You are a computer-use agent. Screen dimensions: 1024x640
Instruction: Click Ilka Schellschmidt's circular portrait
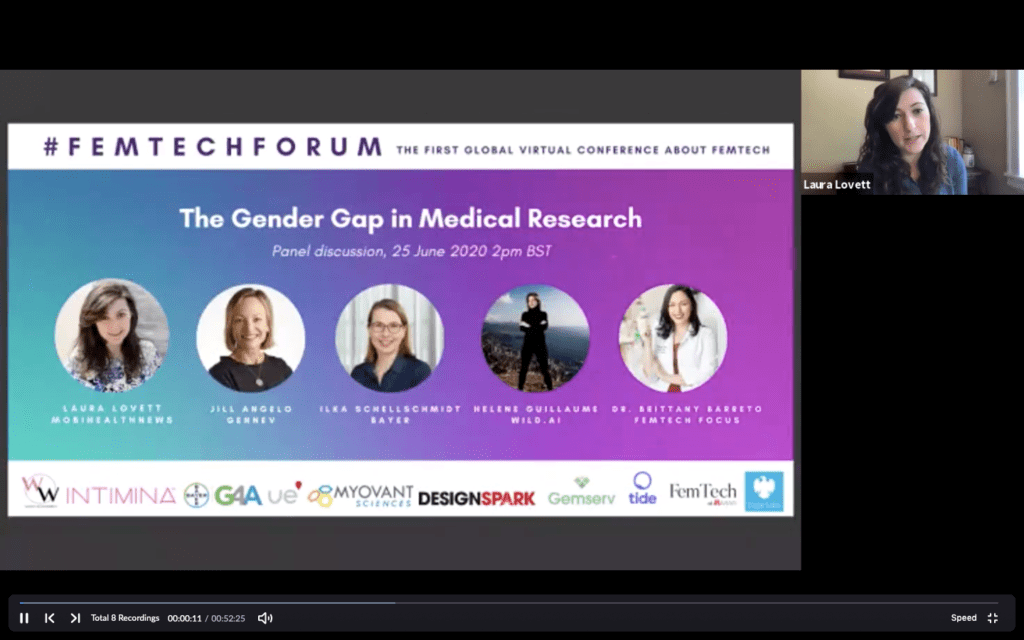pyautogui.click(x=390, y=338)
